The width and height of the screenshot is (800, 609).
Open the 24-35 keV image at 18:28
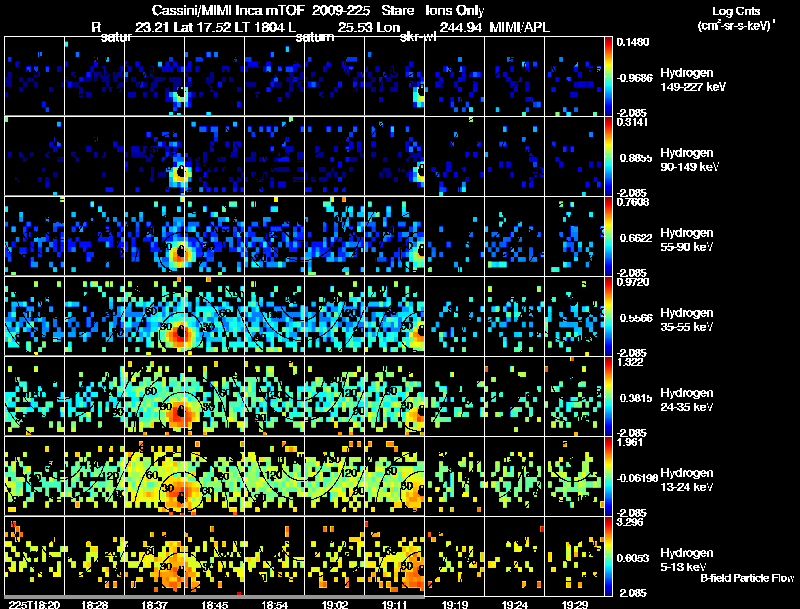[x=94, y=396]
